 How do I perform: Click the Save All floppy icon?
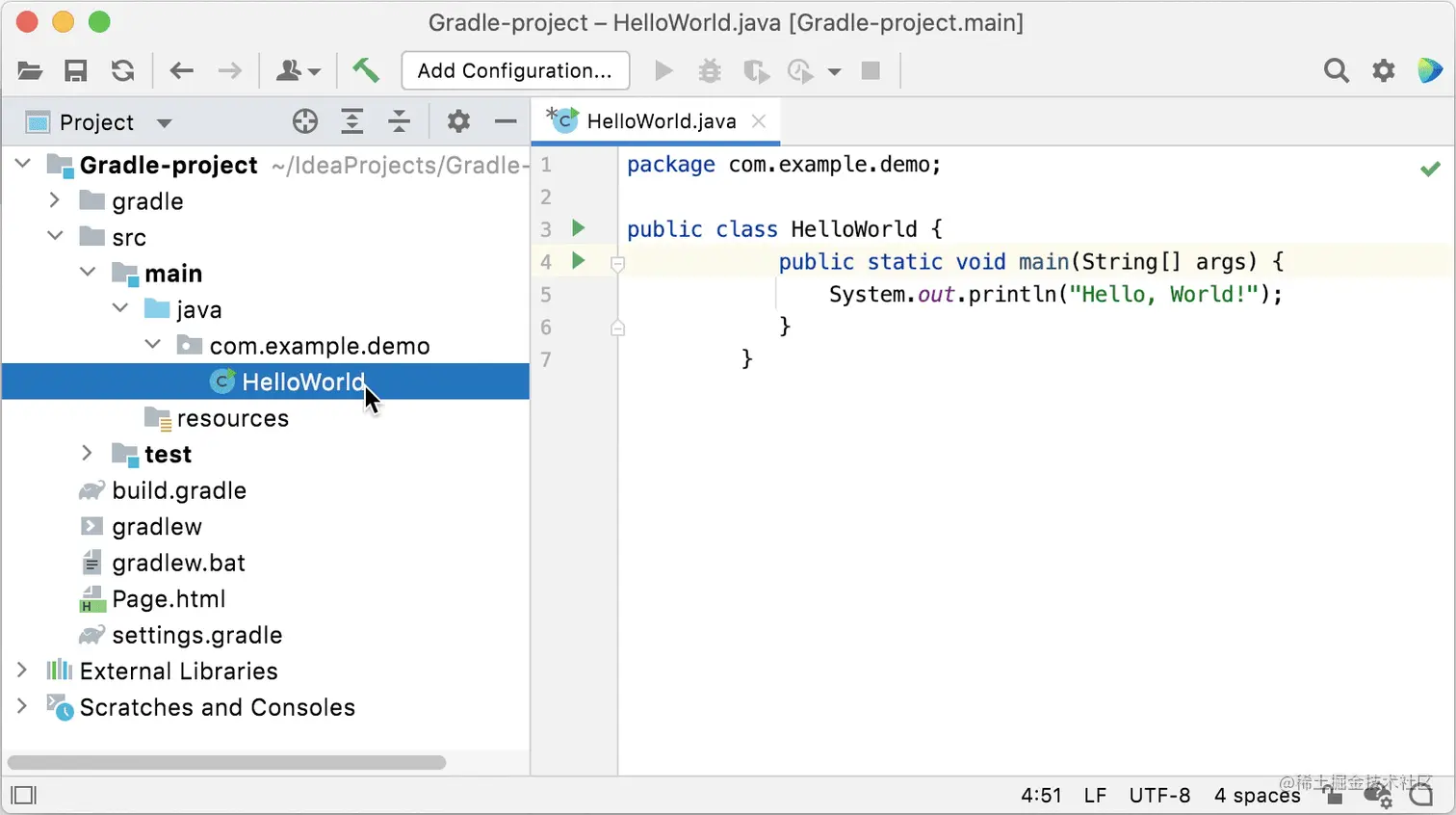[76, 70]
